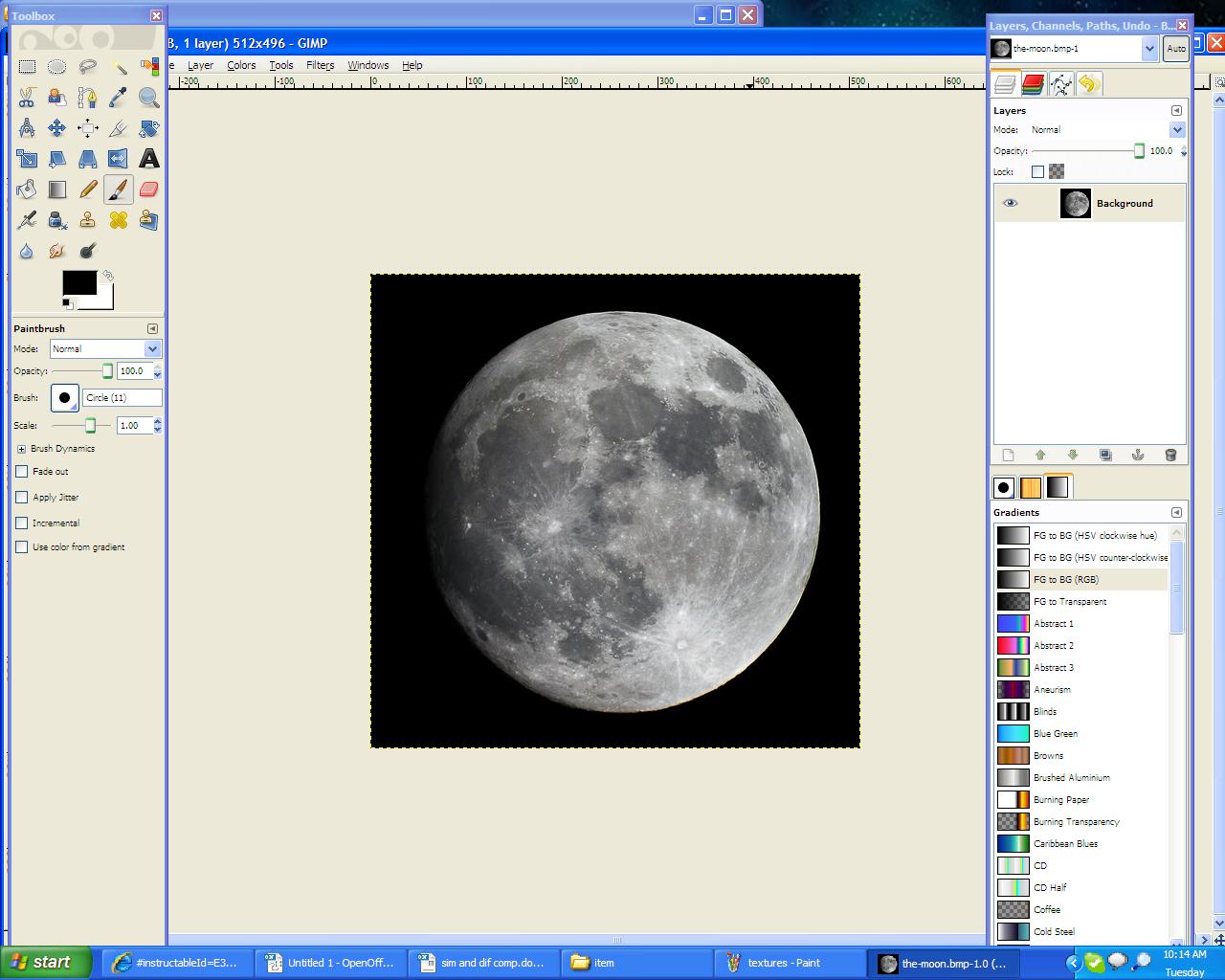Screen dimensions: 1225x980
Task: Select the Eraser tool
Action: point(148,189)
